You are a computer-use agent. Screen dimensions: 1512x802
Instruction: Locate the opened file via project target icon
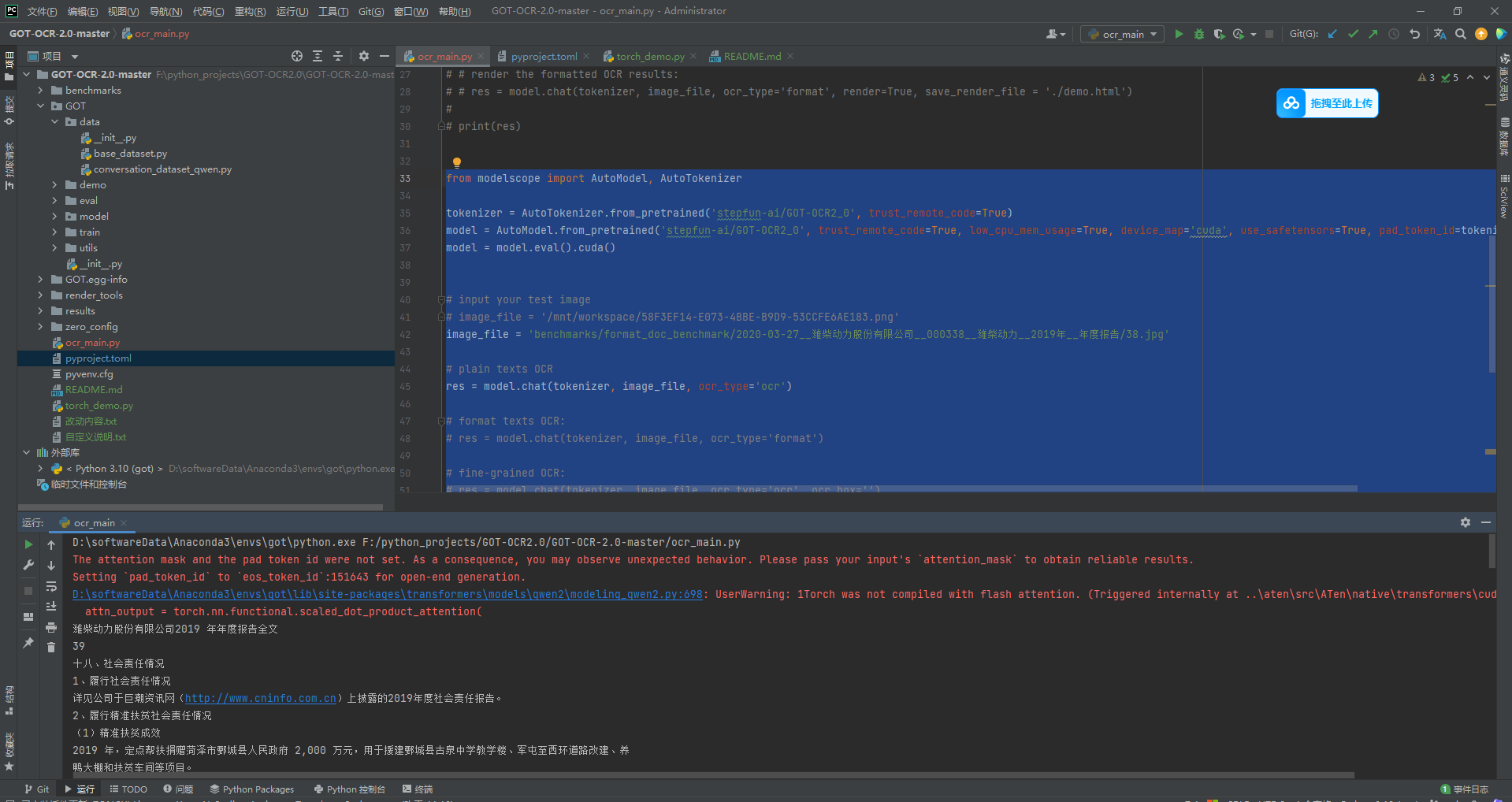[297, 56]
